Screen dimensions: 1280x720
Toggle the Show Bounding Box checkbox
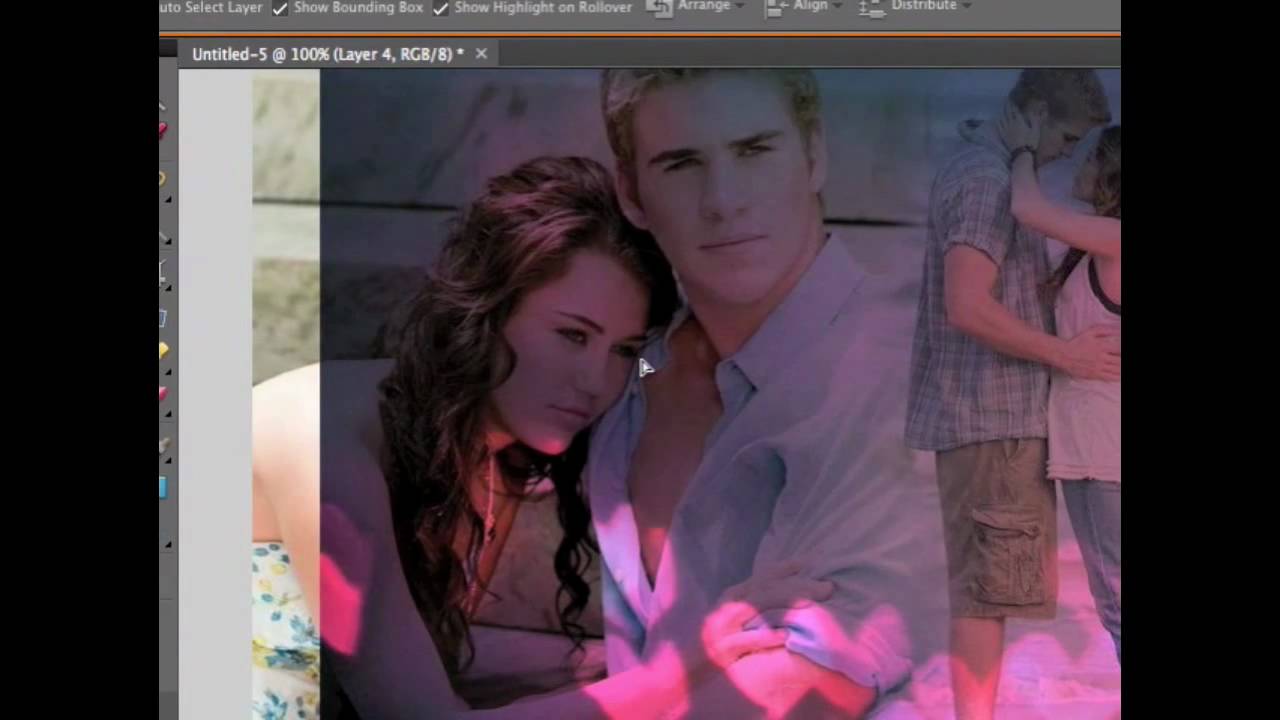tap(281, 8)
